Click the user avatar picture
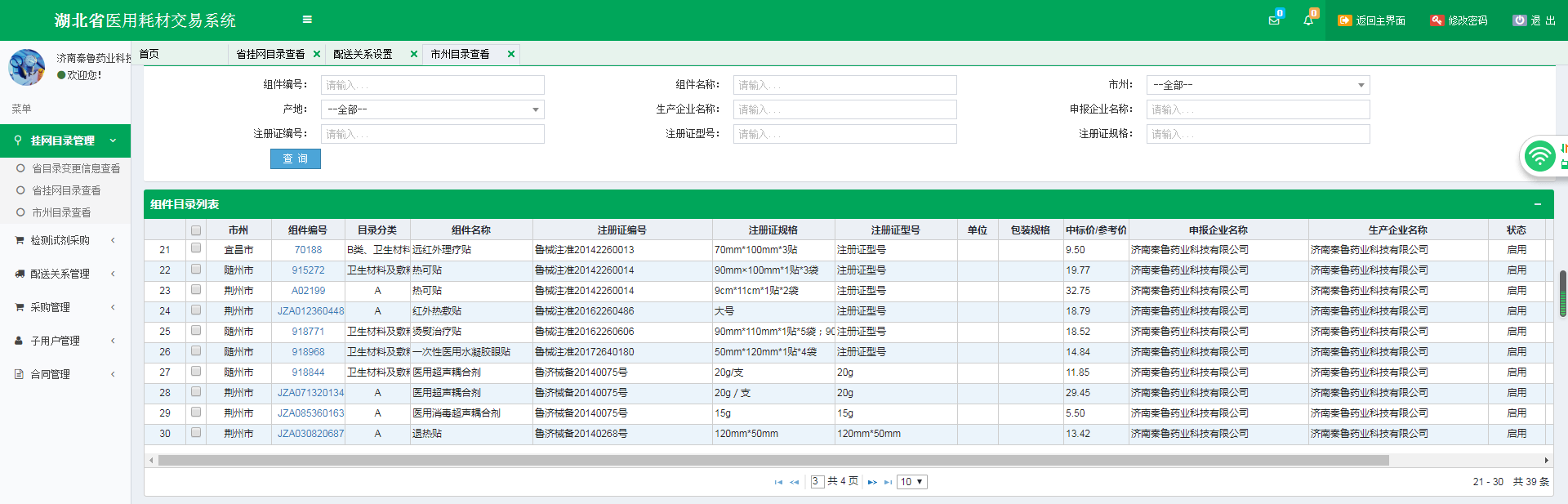The height and width of the screenshot is (504, 1568). pos(27,67)
